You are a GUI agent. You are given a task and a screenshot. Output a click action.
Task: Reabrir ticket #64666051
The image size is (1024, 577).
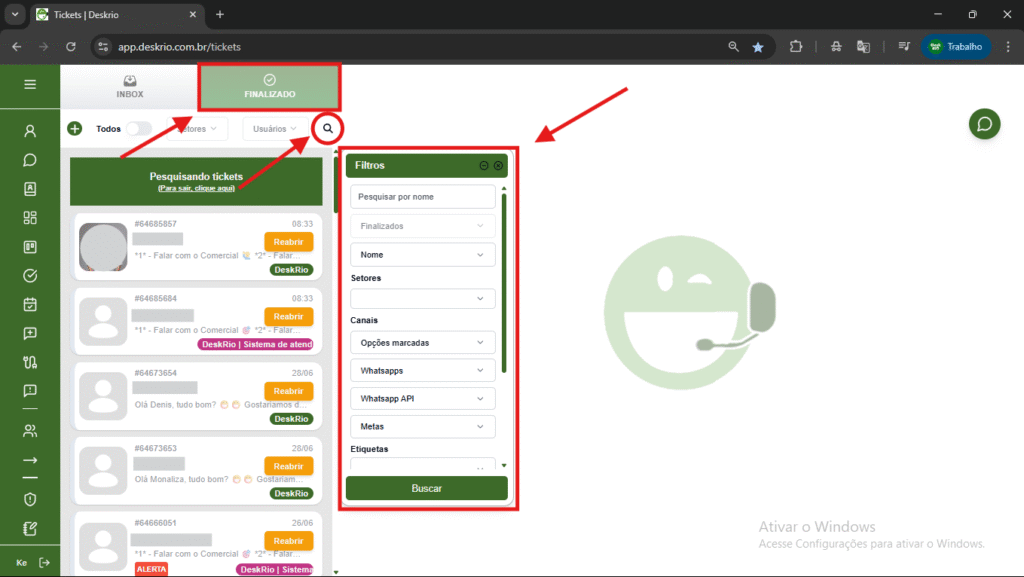[x=289, y=540]
